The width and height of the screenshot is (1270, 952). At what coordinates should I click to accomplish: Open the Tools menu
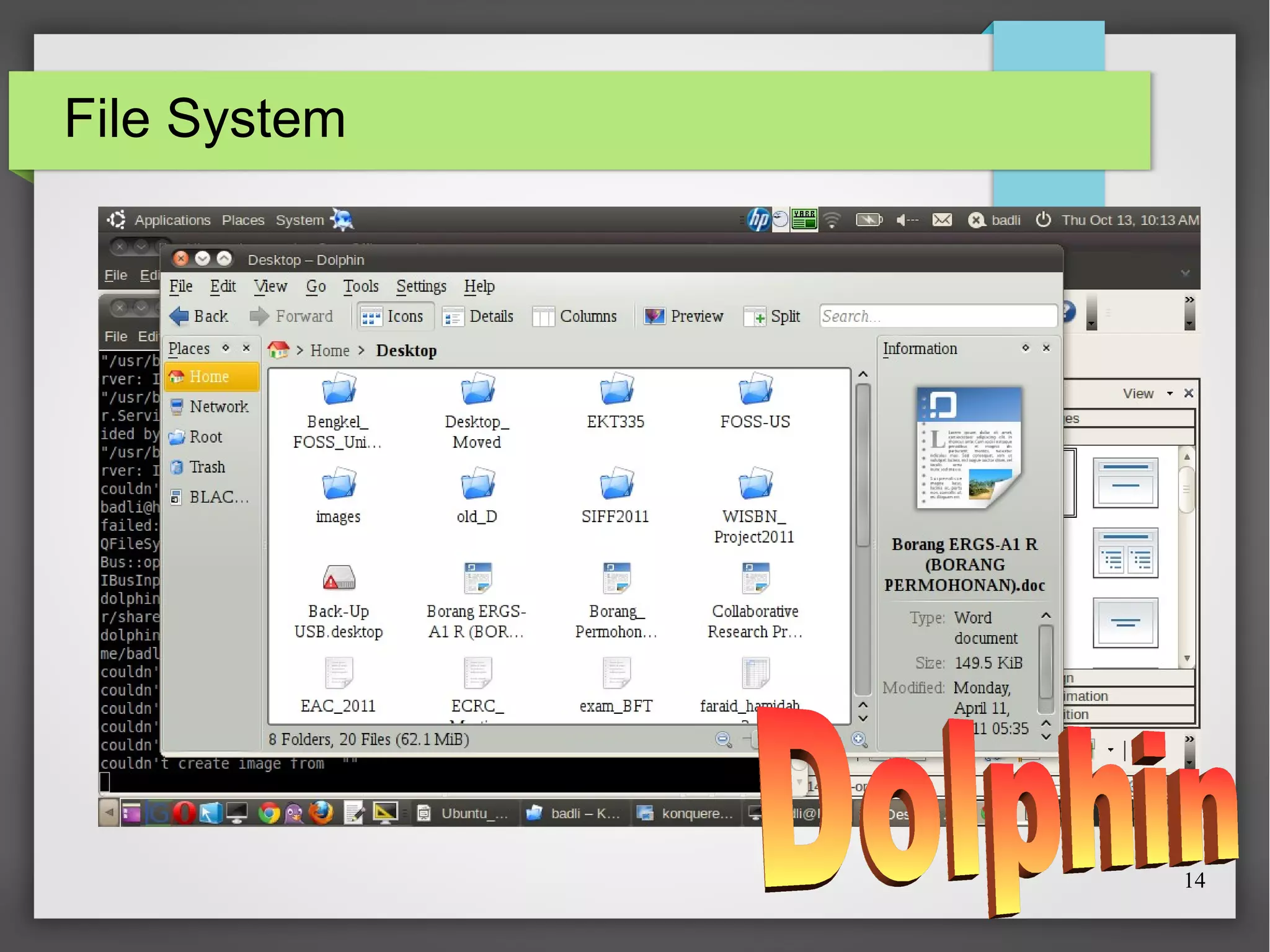361,286
